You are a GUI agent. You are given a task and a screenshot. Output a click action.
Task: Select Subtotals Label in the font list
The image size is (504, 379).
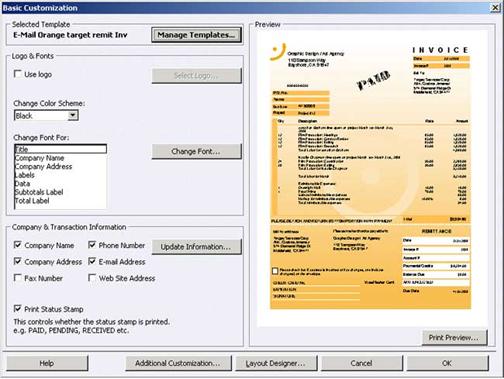point(39,192)
